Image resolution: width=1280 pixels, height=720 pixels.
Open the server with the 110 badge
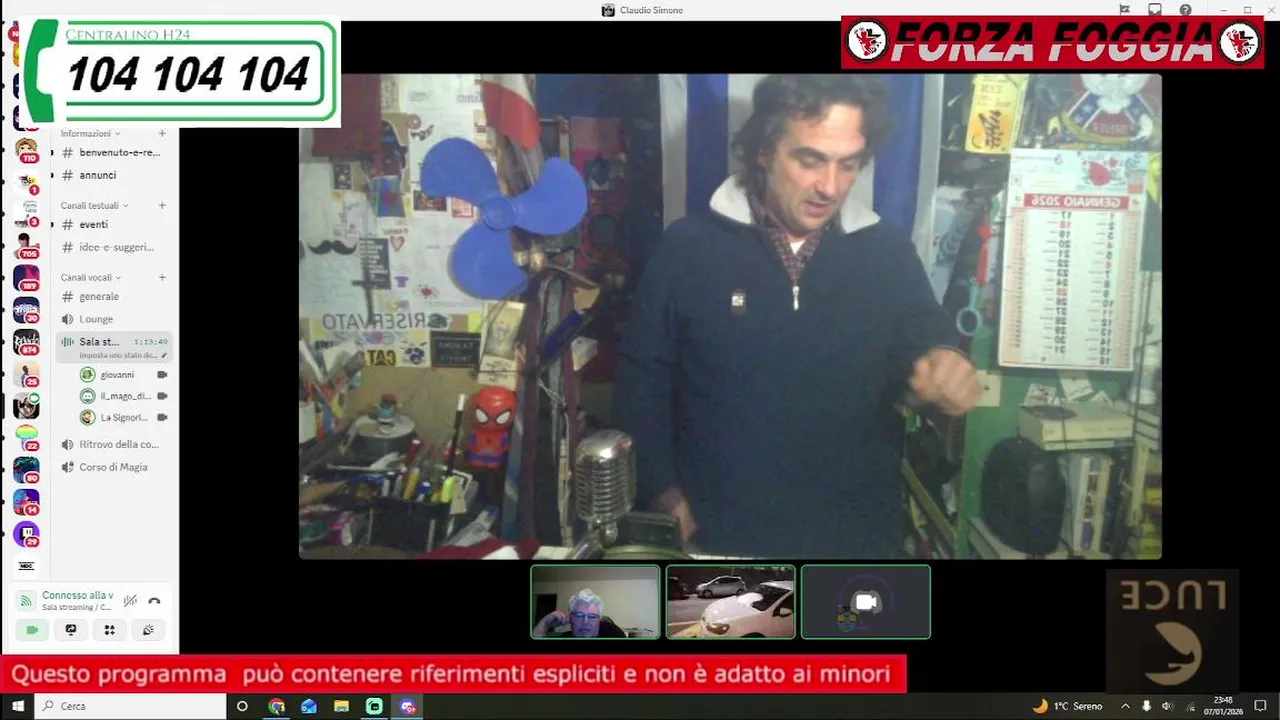pyautogui.click(x=26, y=151)
